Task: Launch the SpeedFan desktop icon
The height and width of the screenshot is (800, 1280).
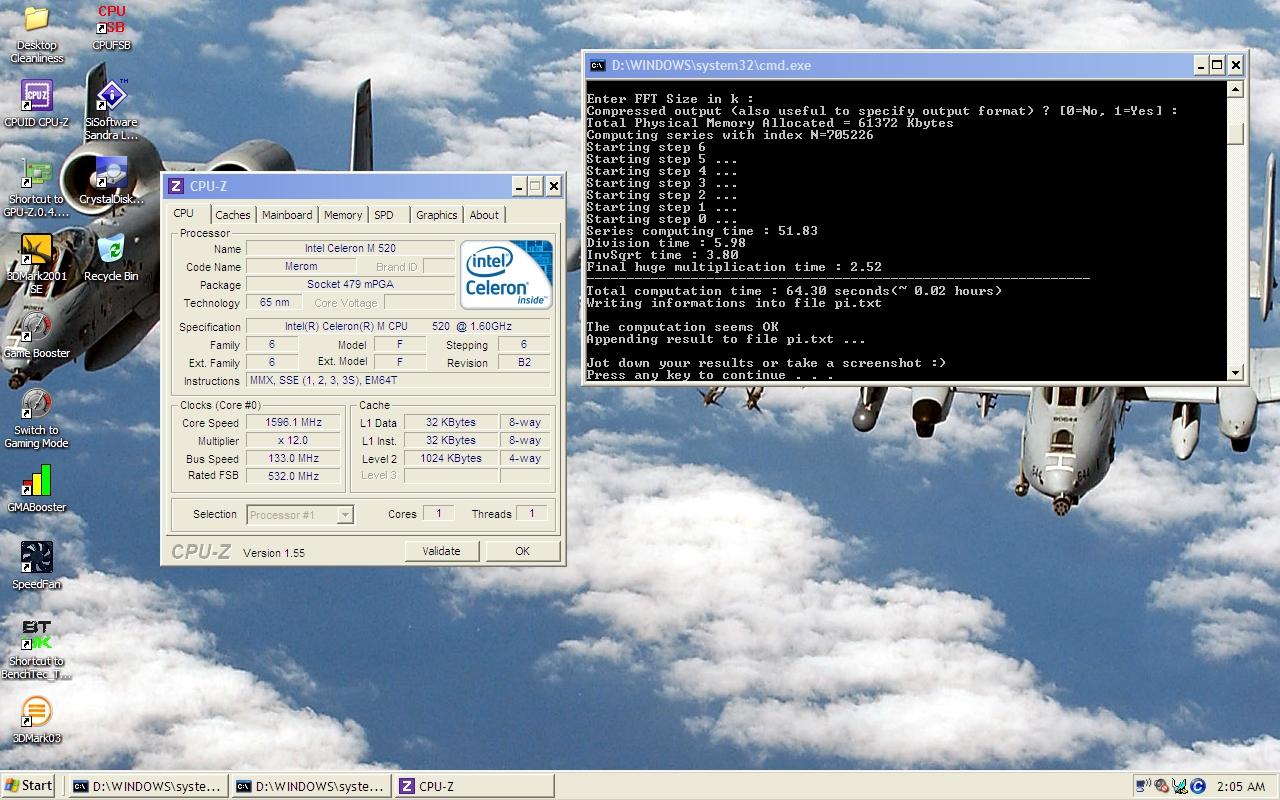Action: (36, 566)
